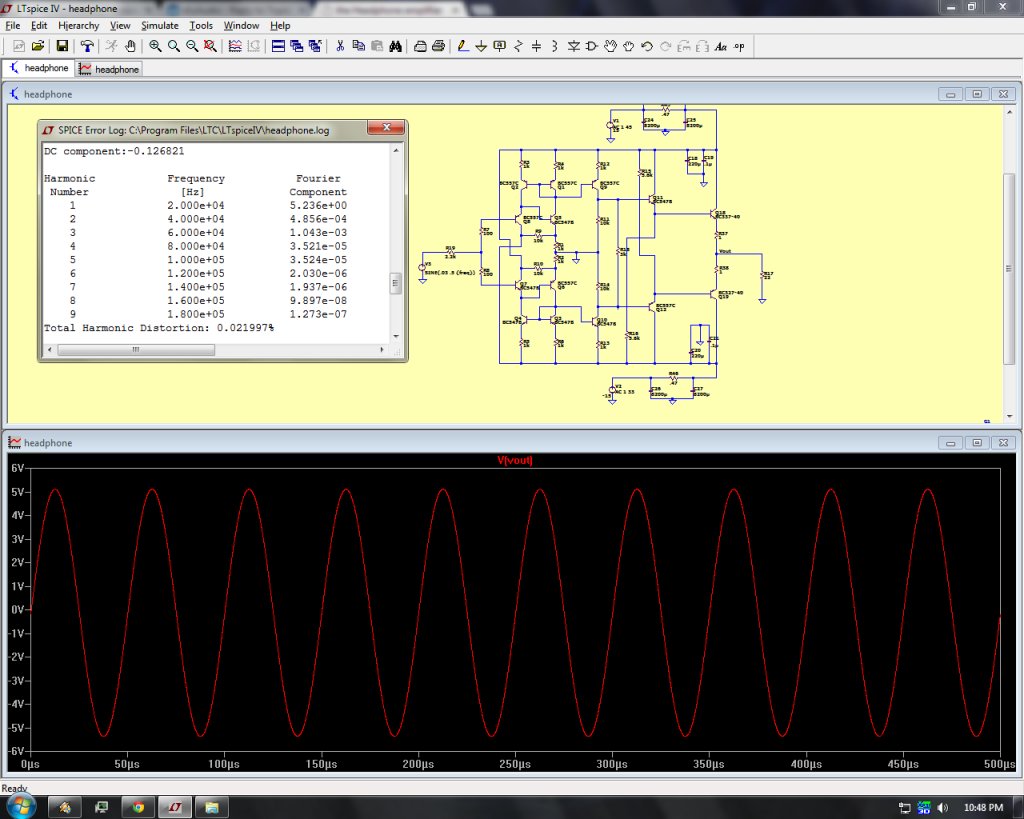1024x819 pixels.
Task: Open the File menu
Action: click(12, 25)
